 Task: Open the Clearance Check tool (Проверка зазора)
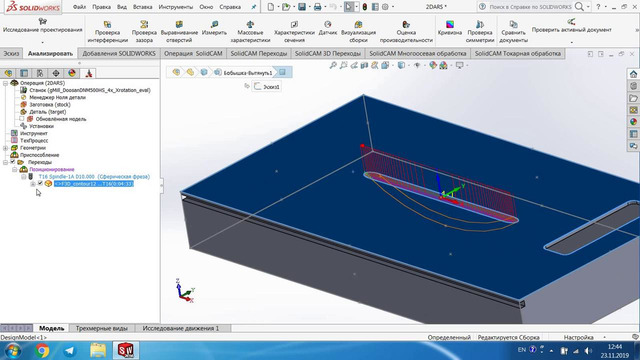click(144, 32)
